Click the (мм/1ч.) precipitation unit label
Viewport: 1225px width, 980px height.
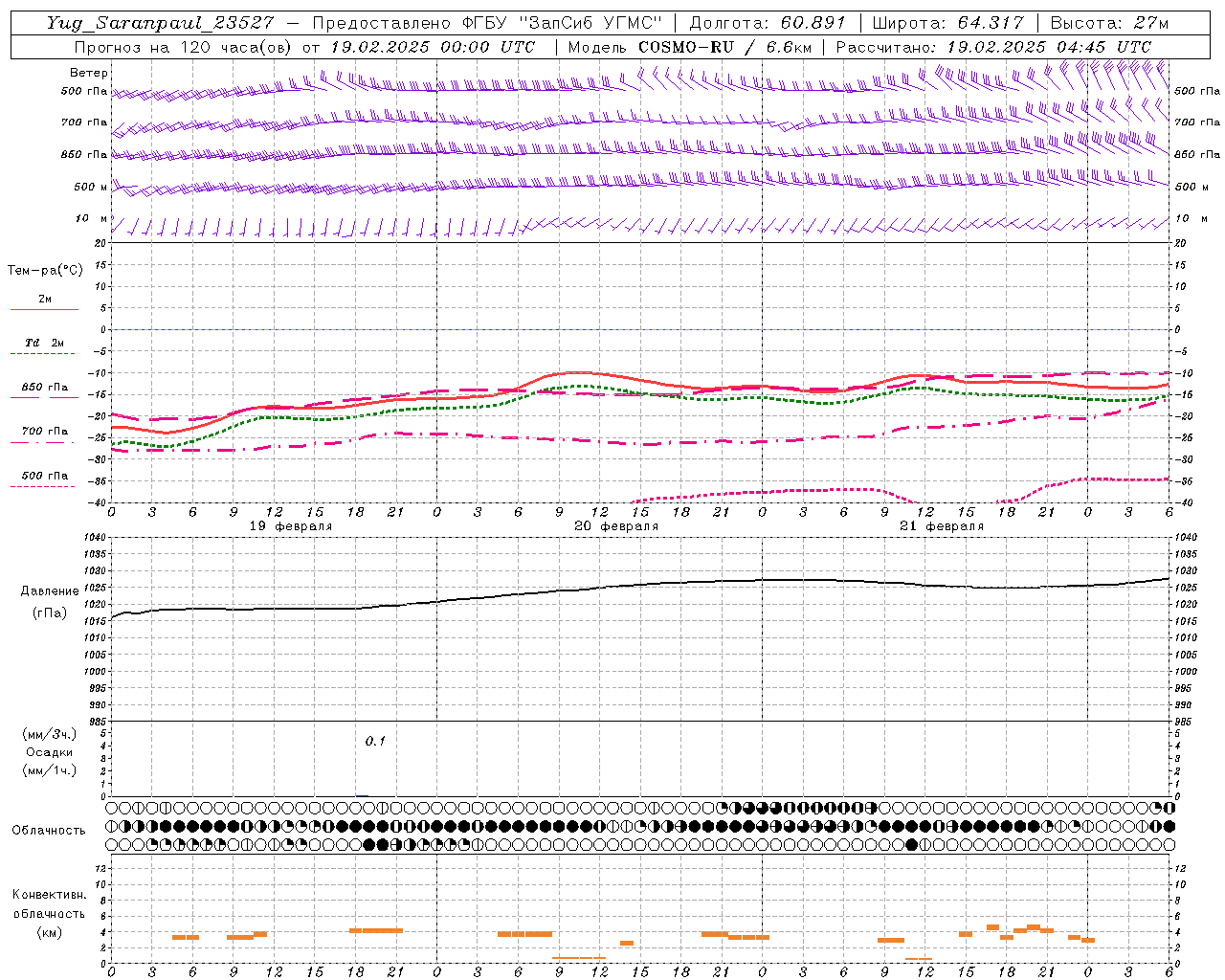point(50,770)
